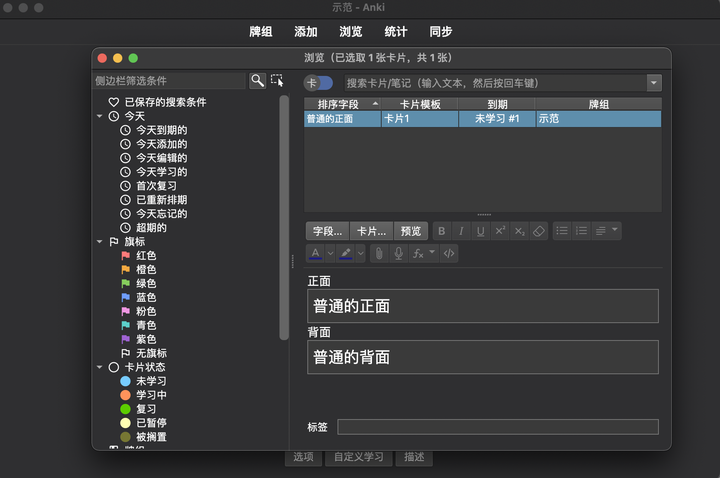Click the 卡片... cards button

click(x=371, y=231)
